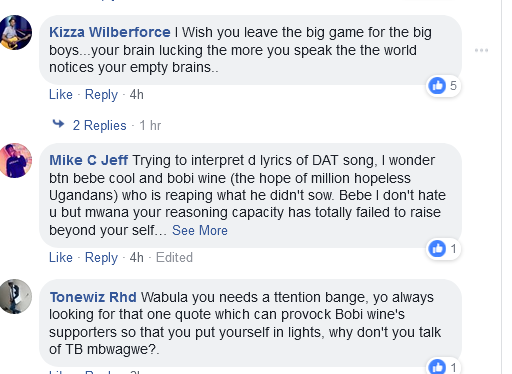Click the 4h timestamp on Kizza's comment
Image resolution: width=512 pixels, height=374 pixels.
[x=137, y=95]
